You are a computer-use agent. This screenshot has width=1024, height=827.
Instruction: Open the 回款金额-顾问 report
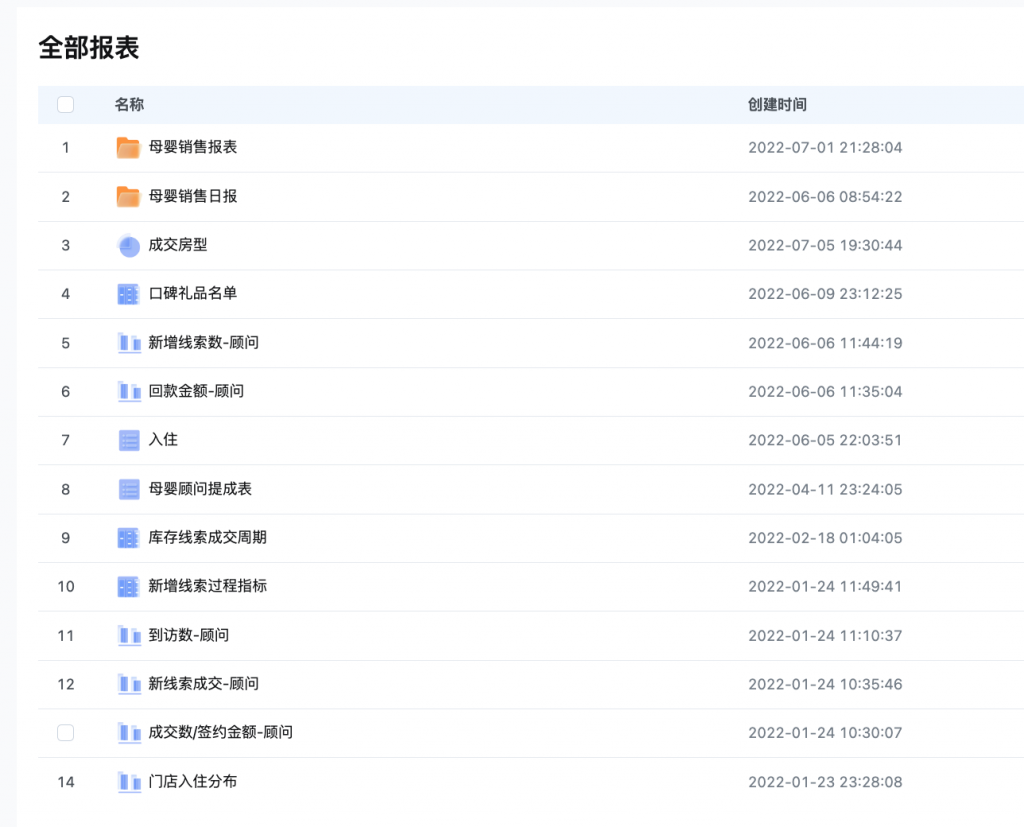tap(196, 391)
